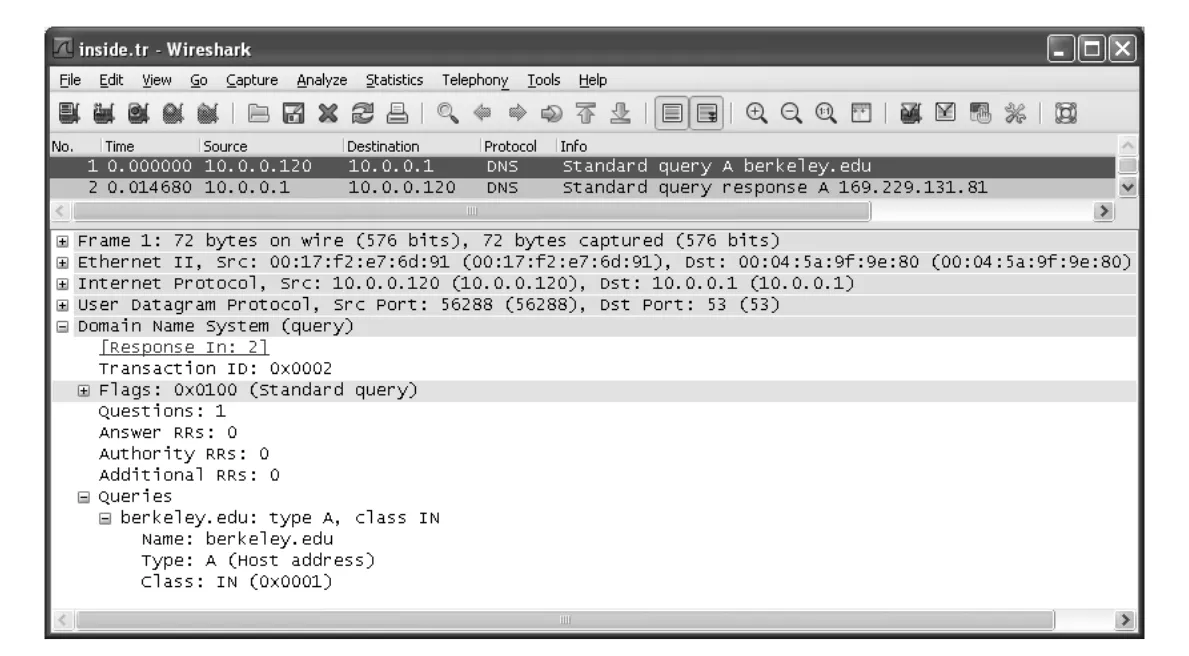Viewport: 1189px width, 656px height.
Task: Reload the capture file
Action: pos(362,113)
